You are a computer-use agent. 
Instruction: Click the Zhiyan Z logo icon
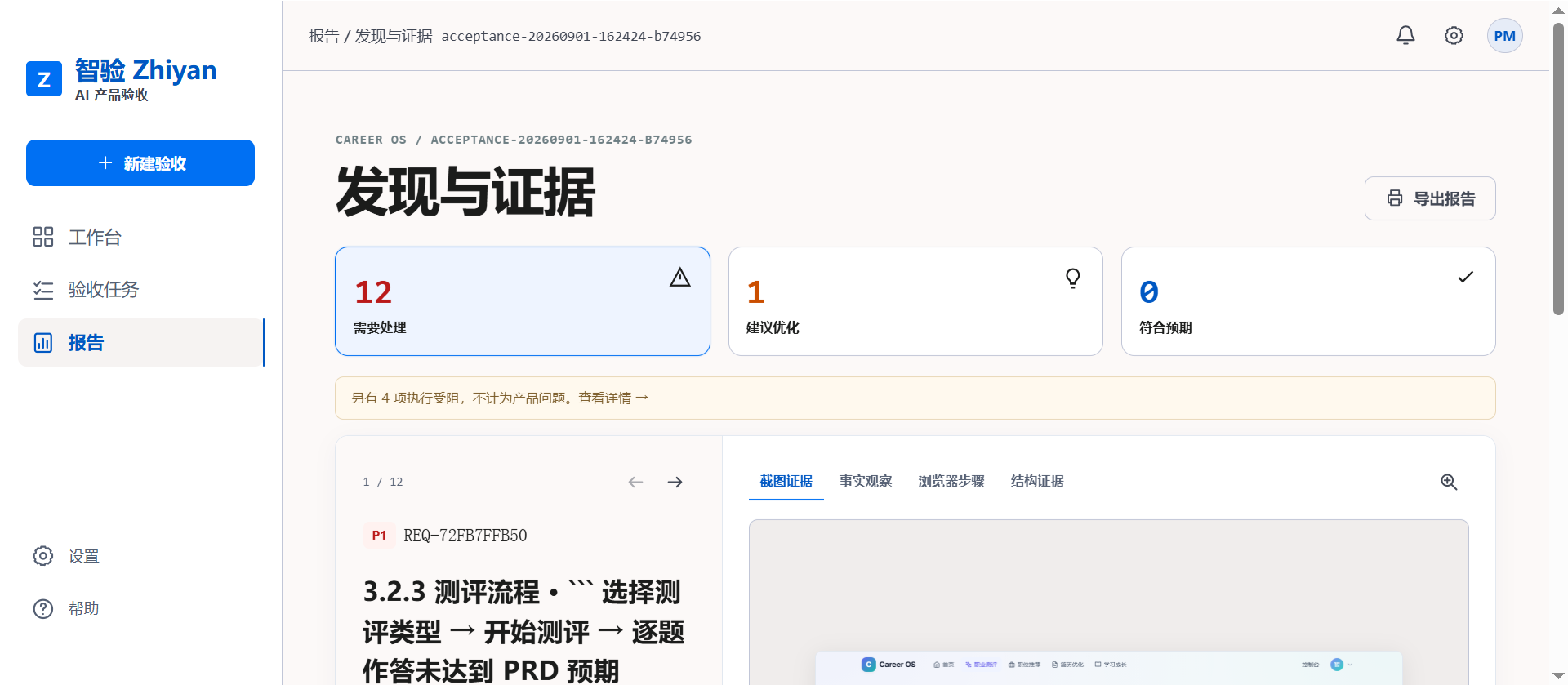44,79
